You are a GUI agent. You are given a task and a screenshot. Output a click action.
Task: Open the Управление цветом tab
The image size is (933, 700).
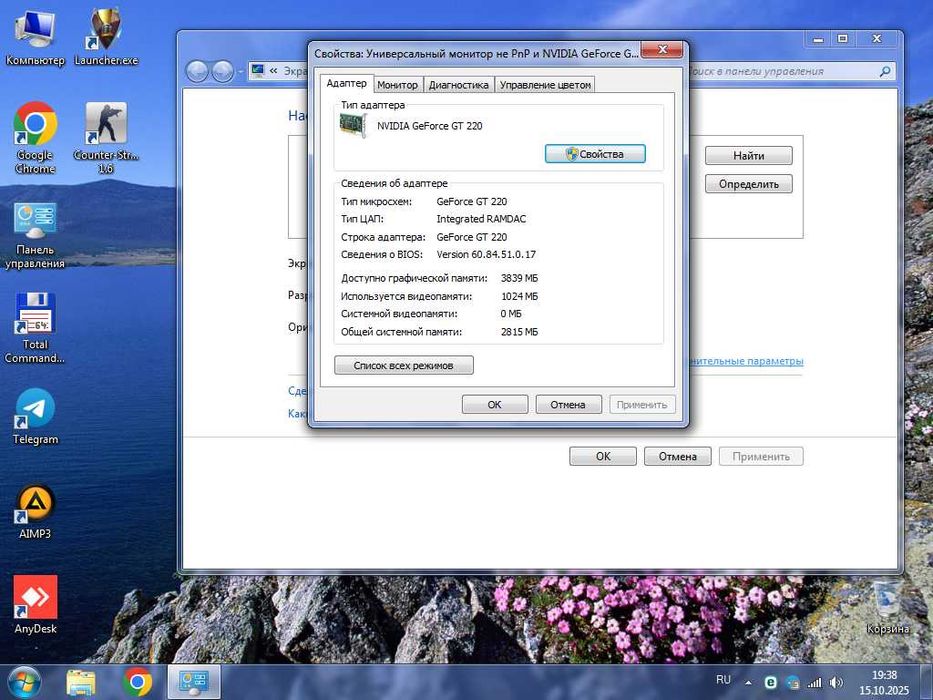[545, 85]
